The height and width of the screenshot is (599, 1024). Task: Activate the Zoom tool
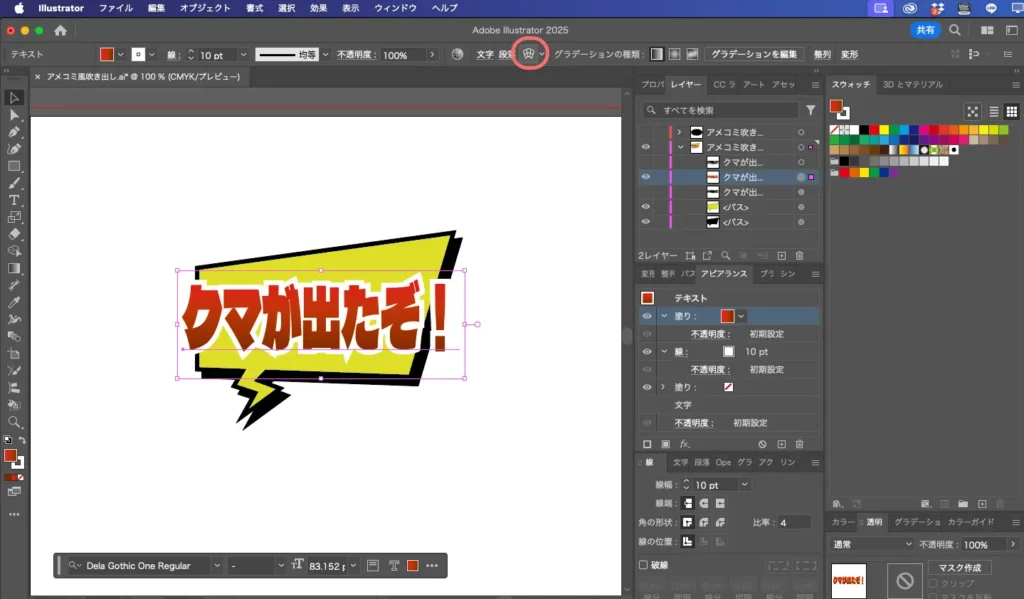tap(14, 423)
